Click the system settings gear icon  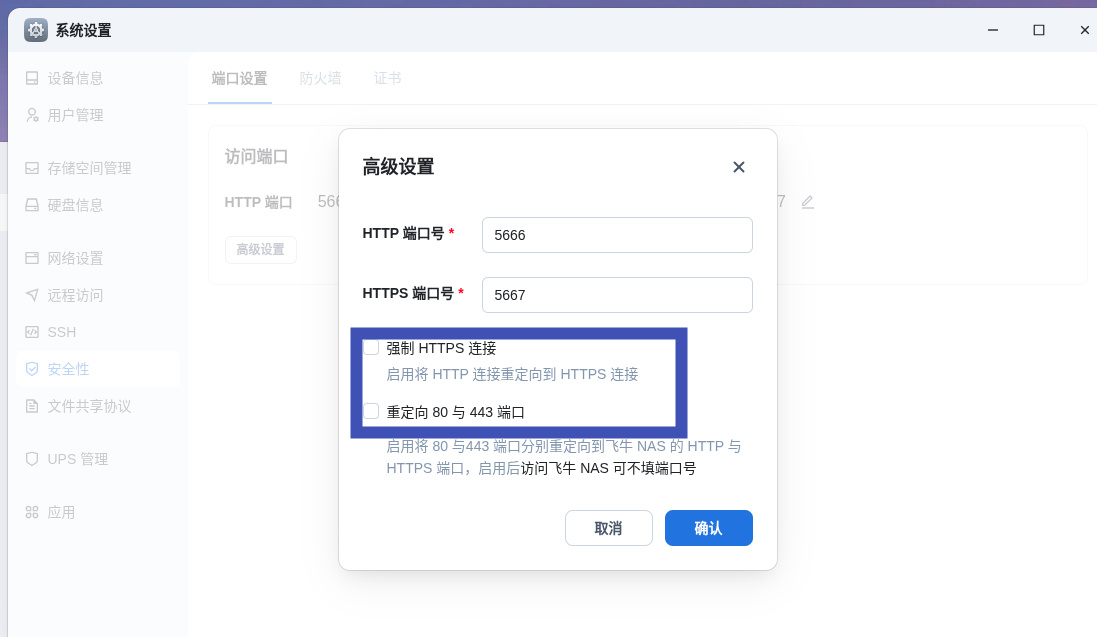36,30
